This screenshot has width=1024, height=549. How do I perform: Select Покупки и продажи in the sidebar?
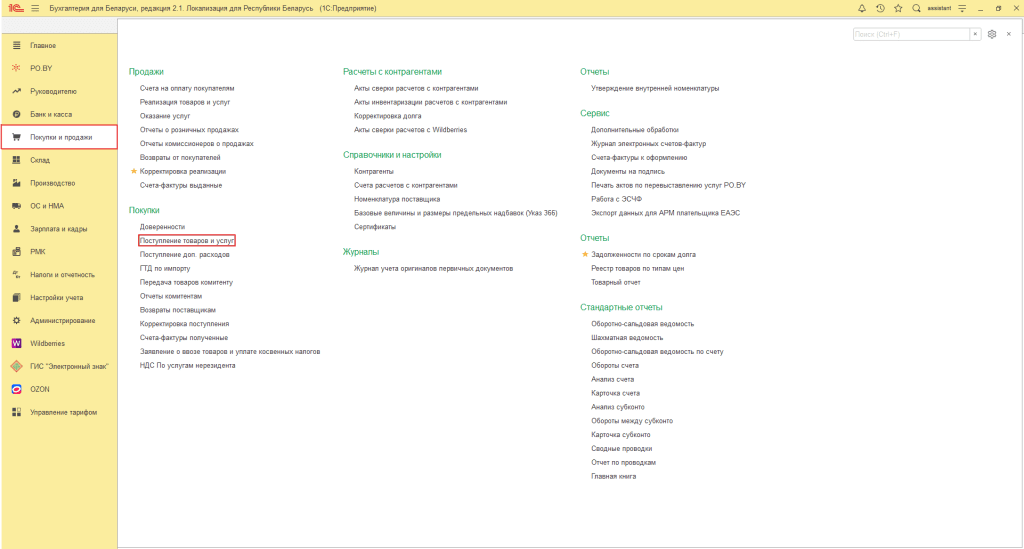pyautogui.click(x=59, y=137)
